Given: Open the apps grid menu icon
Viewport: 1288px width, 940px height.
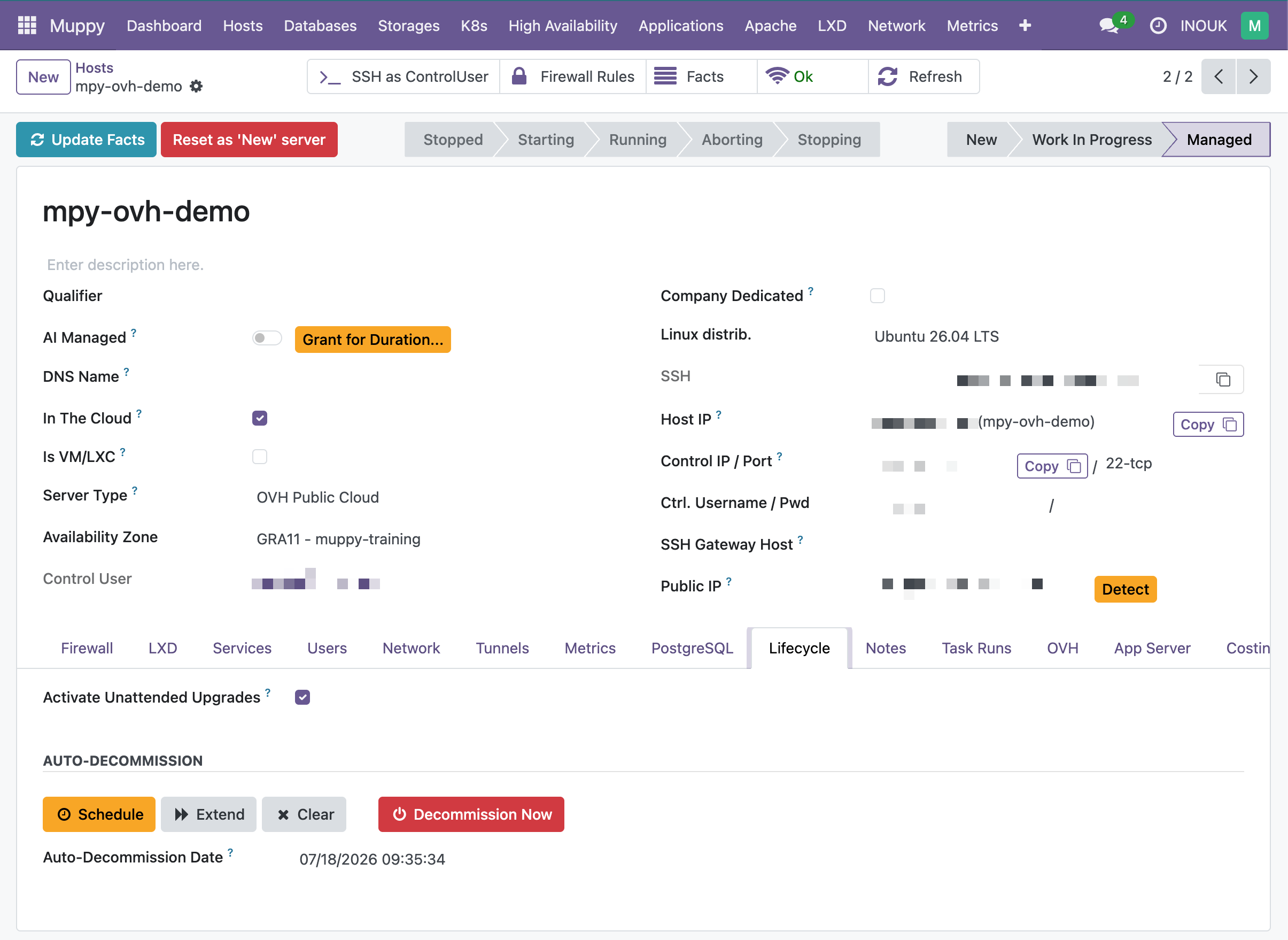Looking at the screenshot, I should click(27, 26).
